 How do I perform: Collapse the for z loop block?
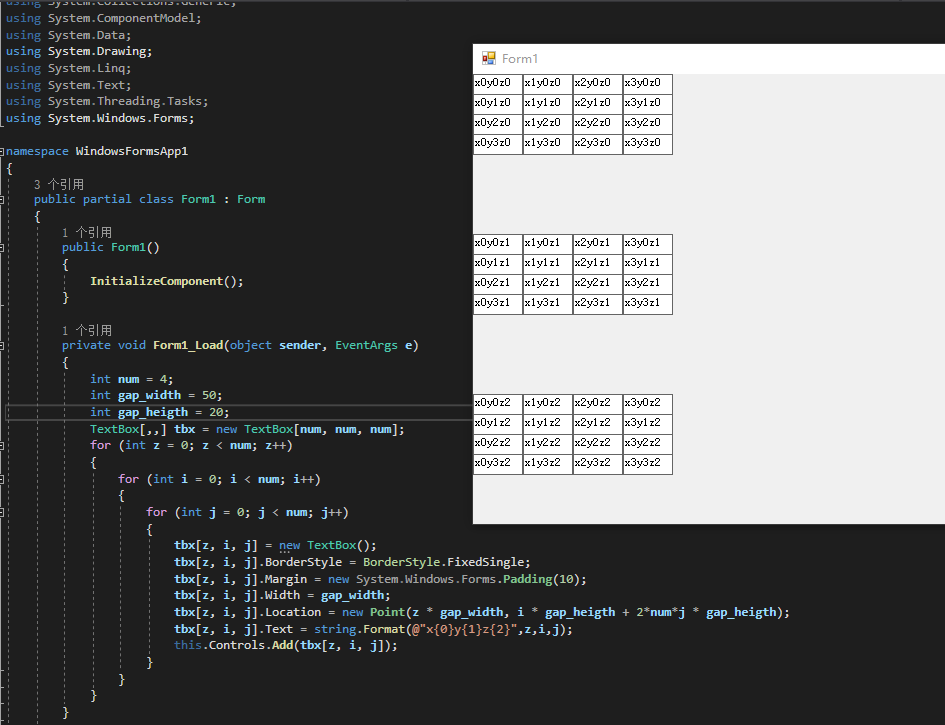pyautogui.click(x=2, y=446)
